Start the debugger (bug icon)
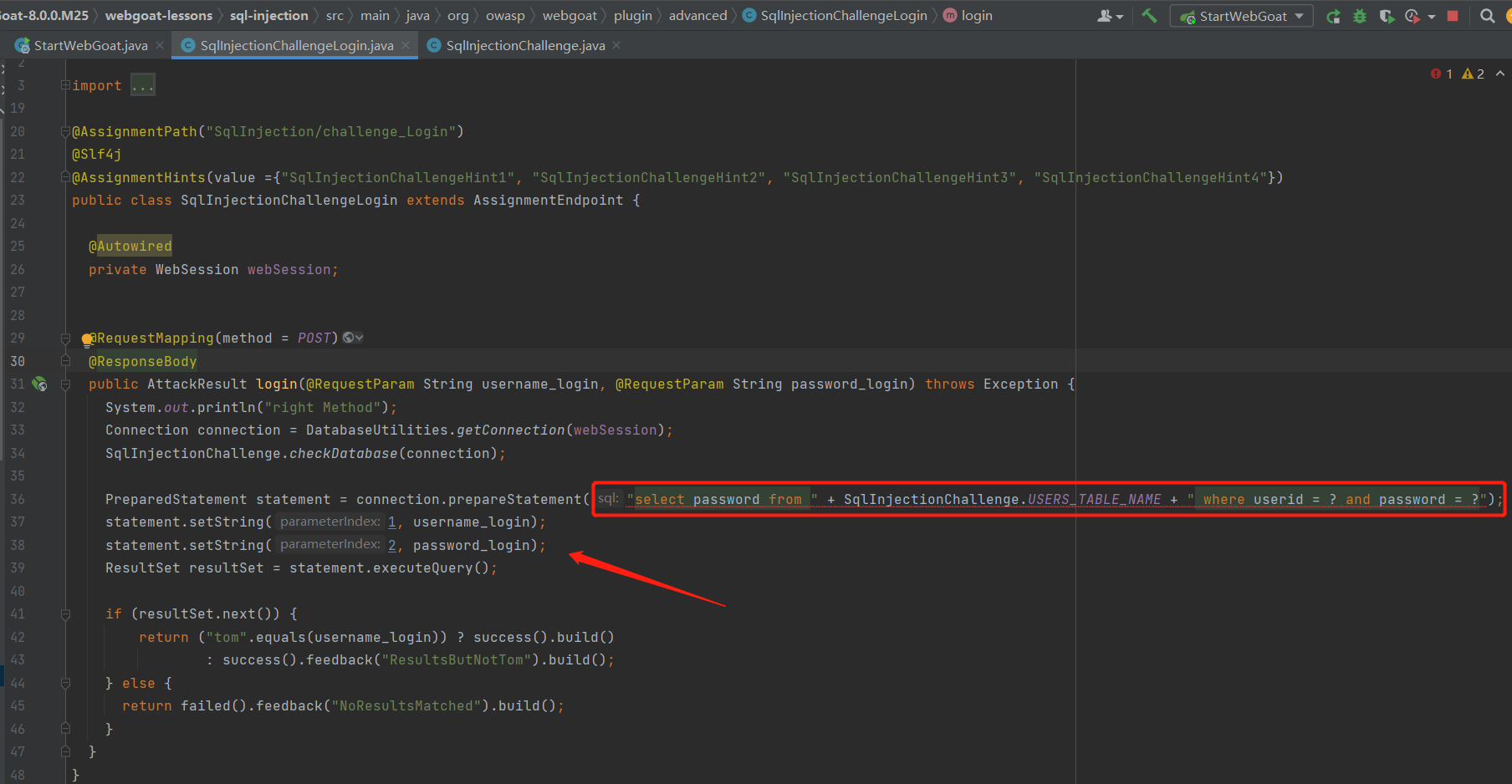 1359,15
